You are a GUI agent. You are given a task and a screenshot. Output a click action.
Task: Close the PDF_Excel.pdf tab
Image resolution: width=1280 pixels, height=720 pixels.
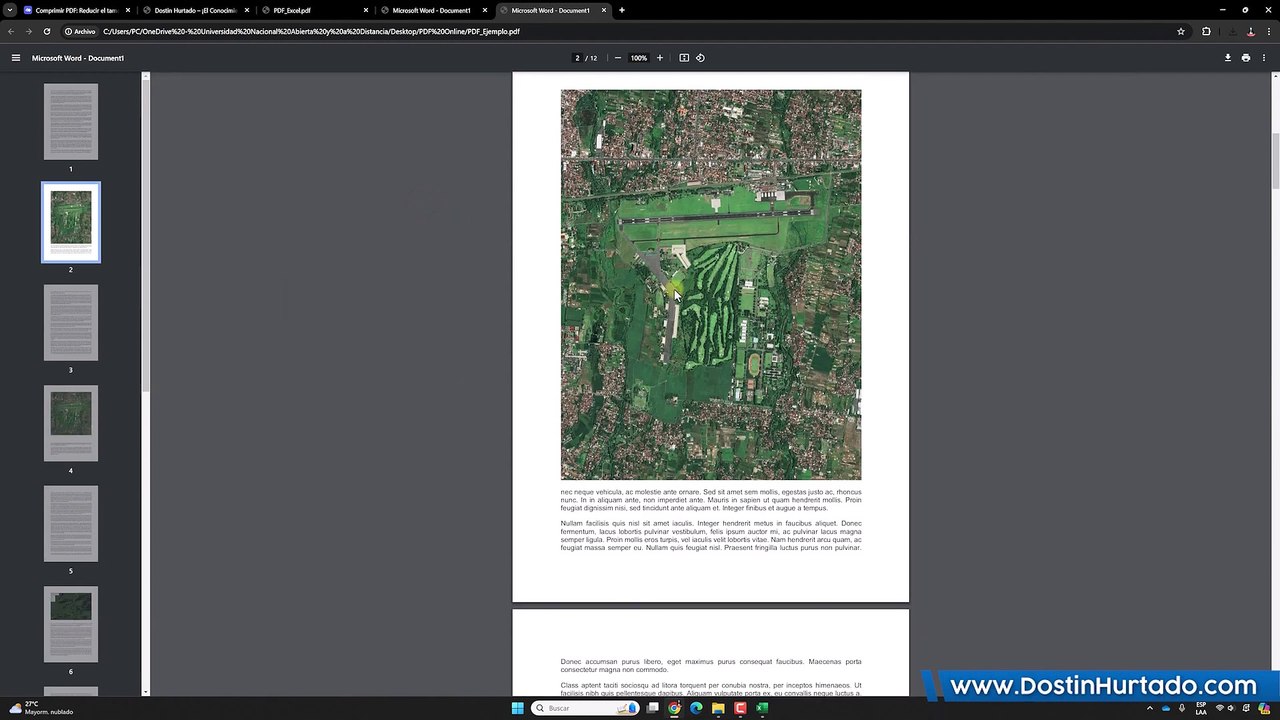[366, 10]
